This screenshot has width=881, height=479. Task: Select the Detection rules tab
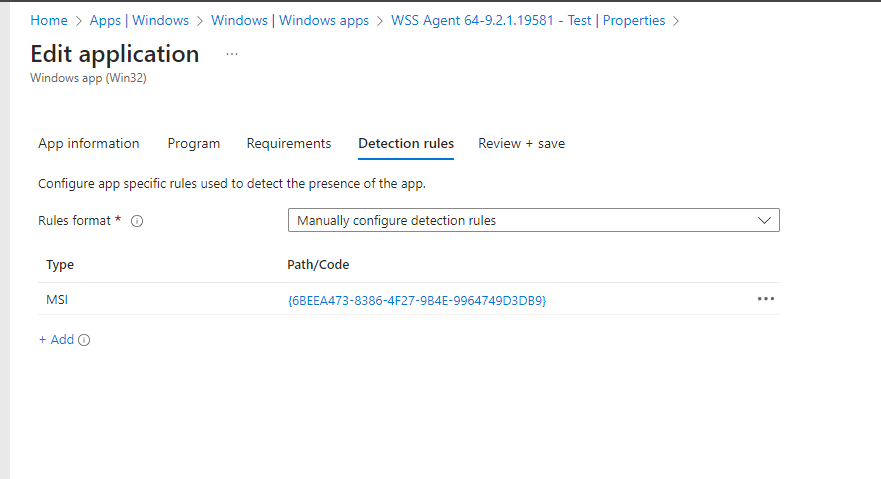[x=406, y=144]
